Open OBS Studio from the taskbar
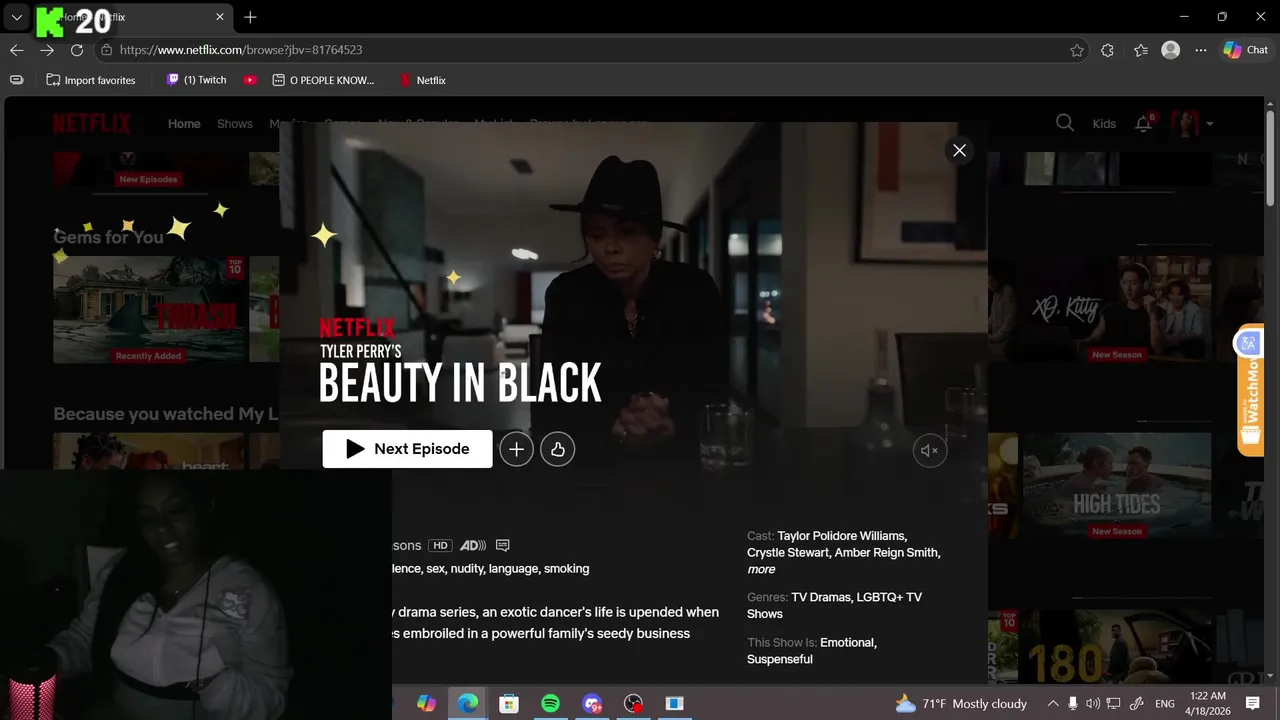Viewport: 1280px width, 720px height. pyautogui.click(x=633, y=704)
